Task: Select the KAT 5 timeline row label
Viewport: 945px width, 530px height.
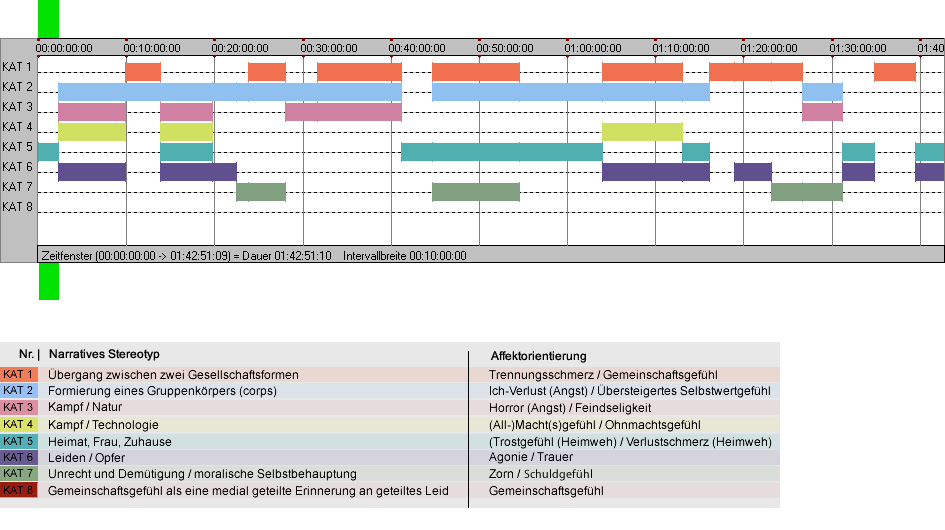Action: pyautogui.click(x=17, y=147)
